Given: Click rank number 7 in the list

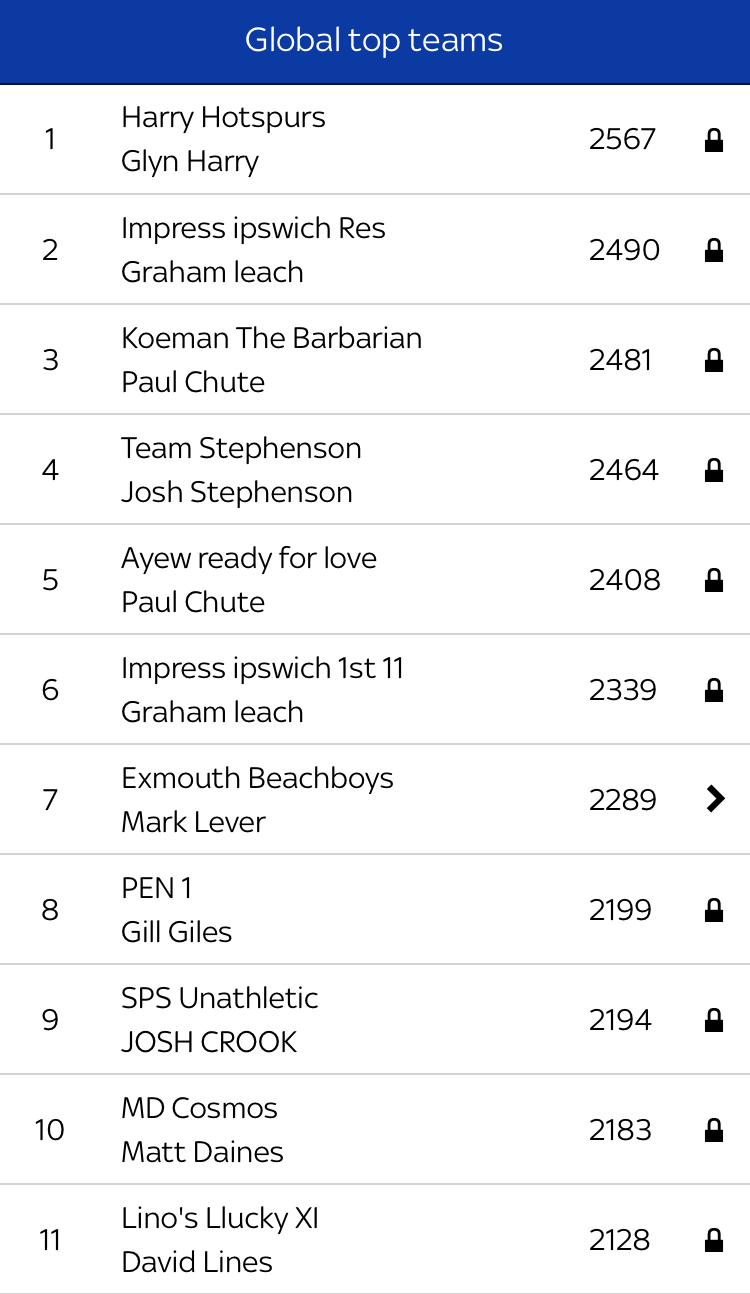Looking at the screenshot, I should (50, 800).
